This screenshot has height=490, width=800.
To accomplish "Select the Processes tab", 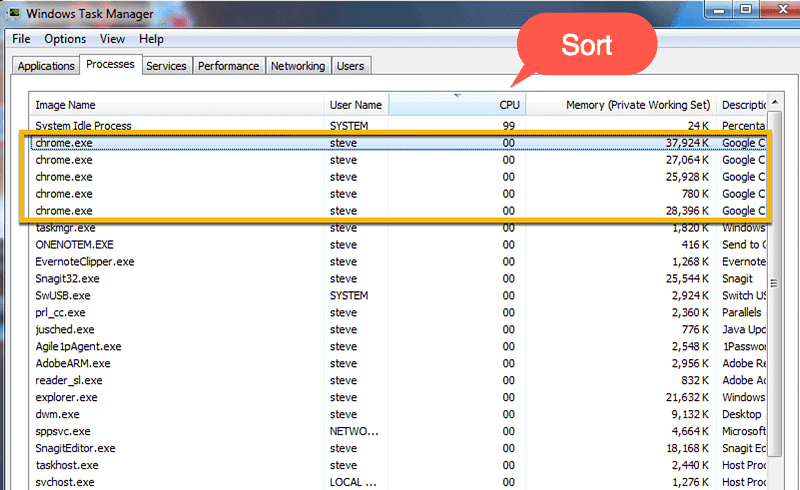I will [x=110, y=64].
